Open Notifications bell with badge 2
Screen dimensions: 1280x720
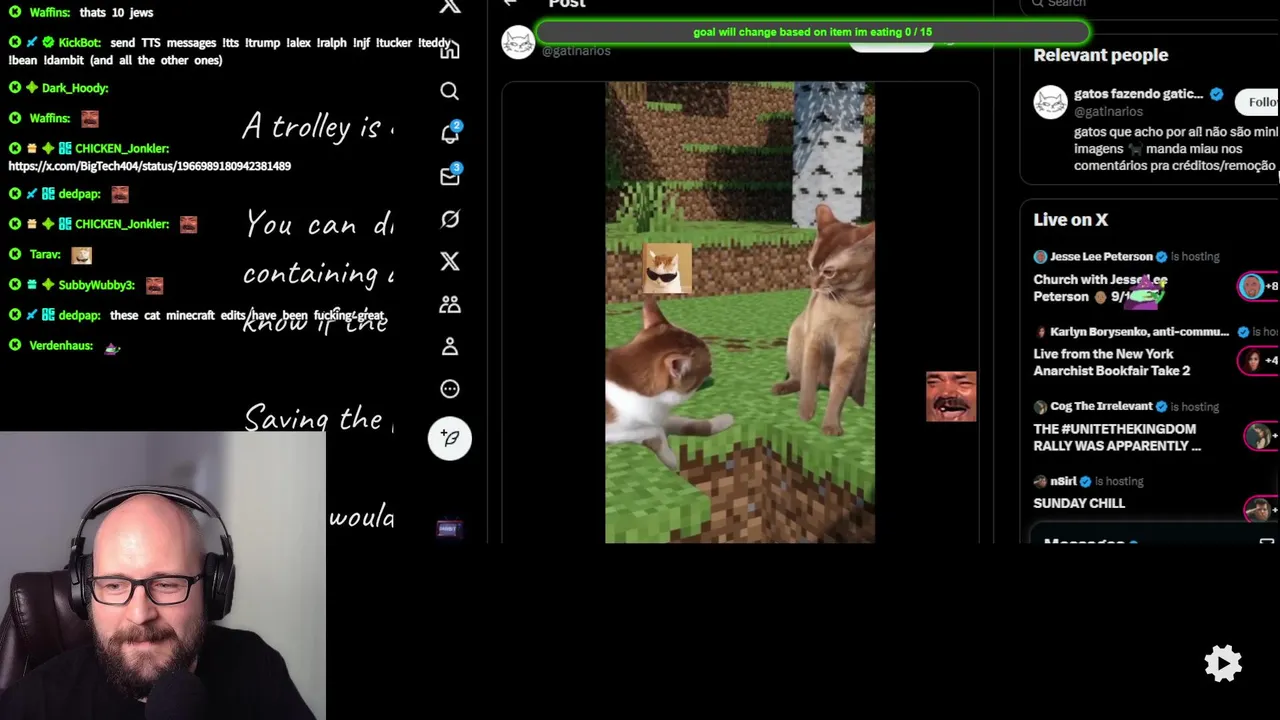(x=450, y=133)
